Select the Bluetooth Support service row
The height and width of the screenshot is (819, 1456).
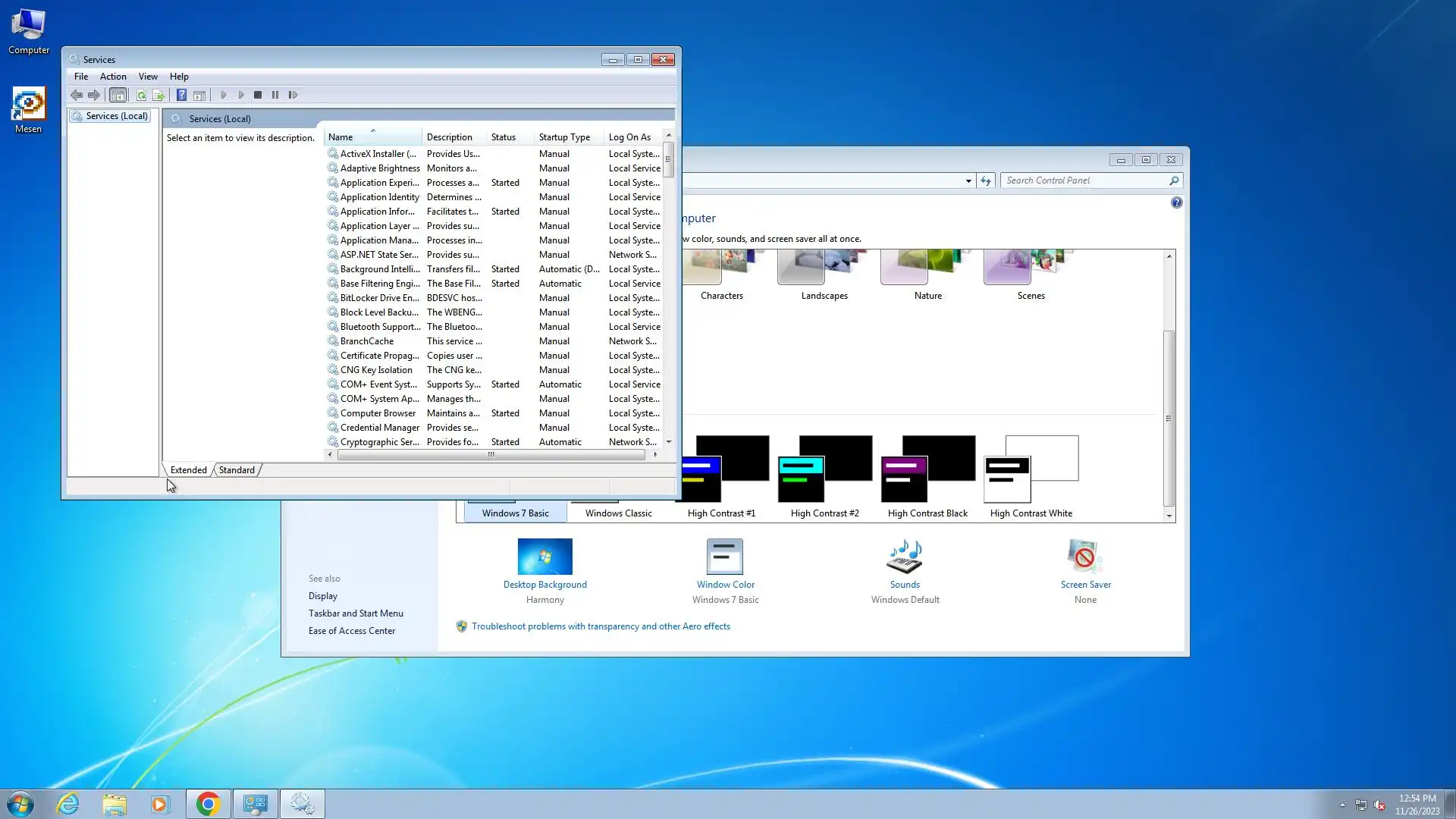pos(379,327)
